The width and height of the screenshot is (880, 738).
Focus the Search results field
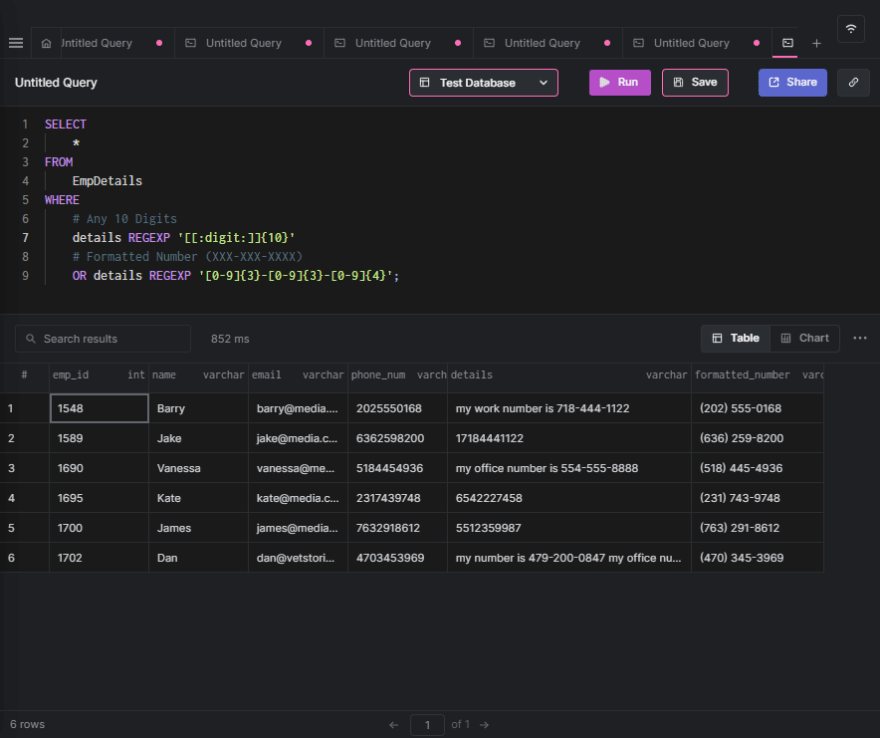tap(103, 339)
